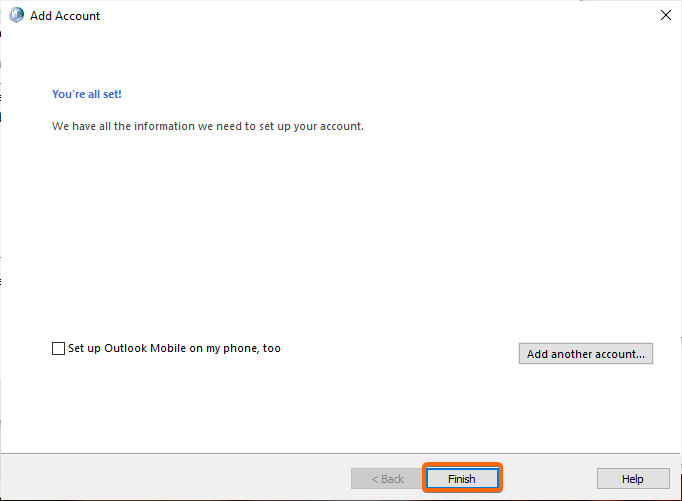Click the Help button at bottom right

pos(633,478)
